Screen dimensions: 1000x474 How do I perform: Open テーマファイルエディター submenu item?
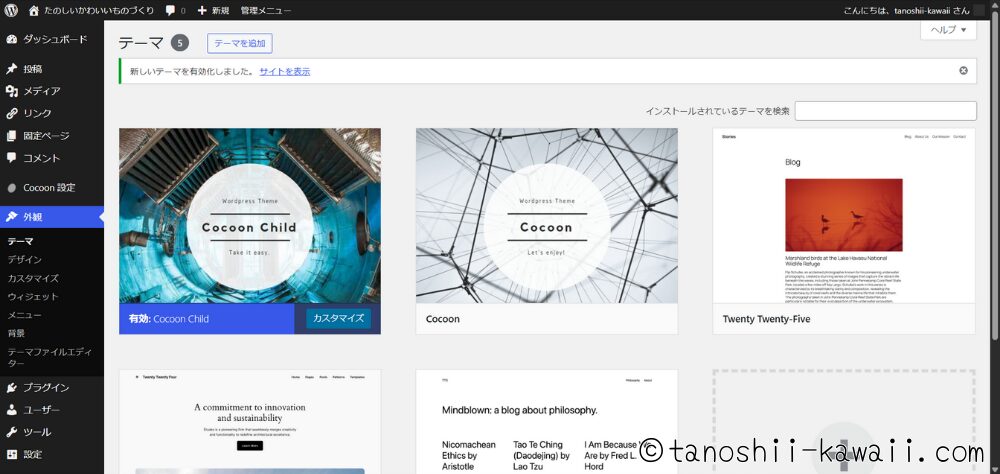click(50, 357)
